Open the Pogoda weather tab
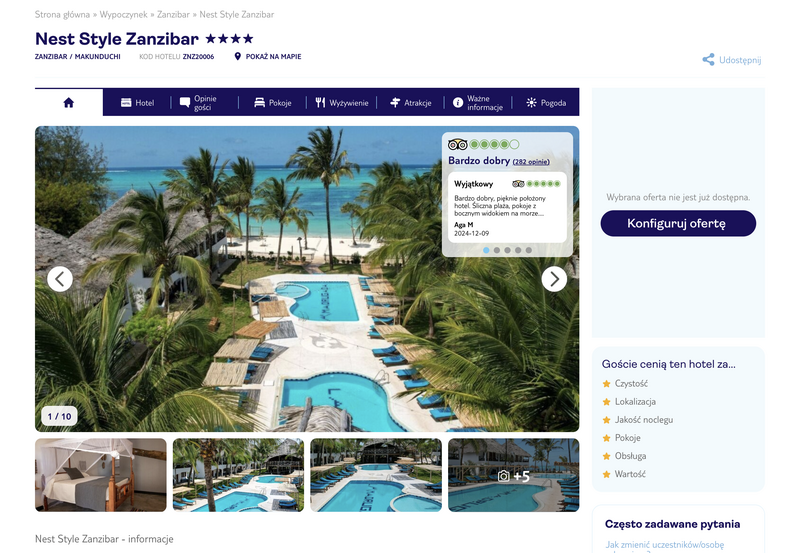 pyautogui.click(x=546, y=103)
